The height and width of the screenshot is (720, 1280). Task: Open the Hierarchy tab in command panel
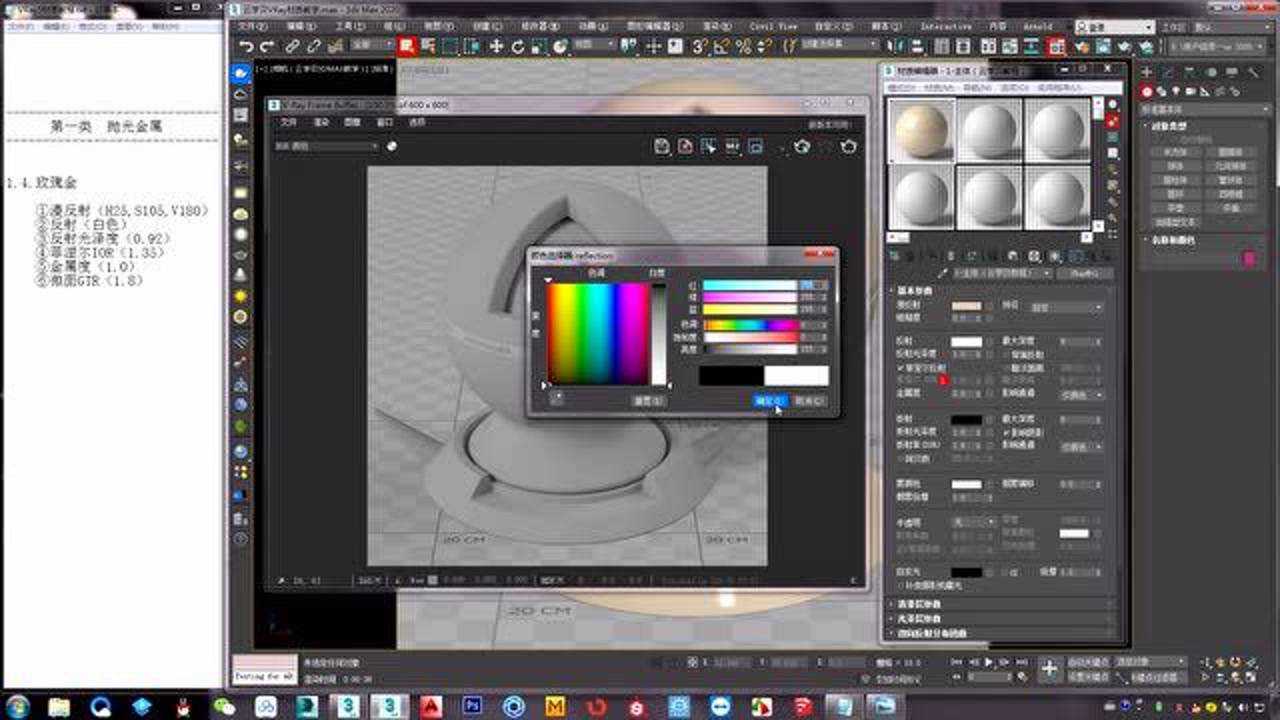[x=1190, y=72]
